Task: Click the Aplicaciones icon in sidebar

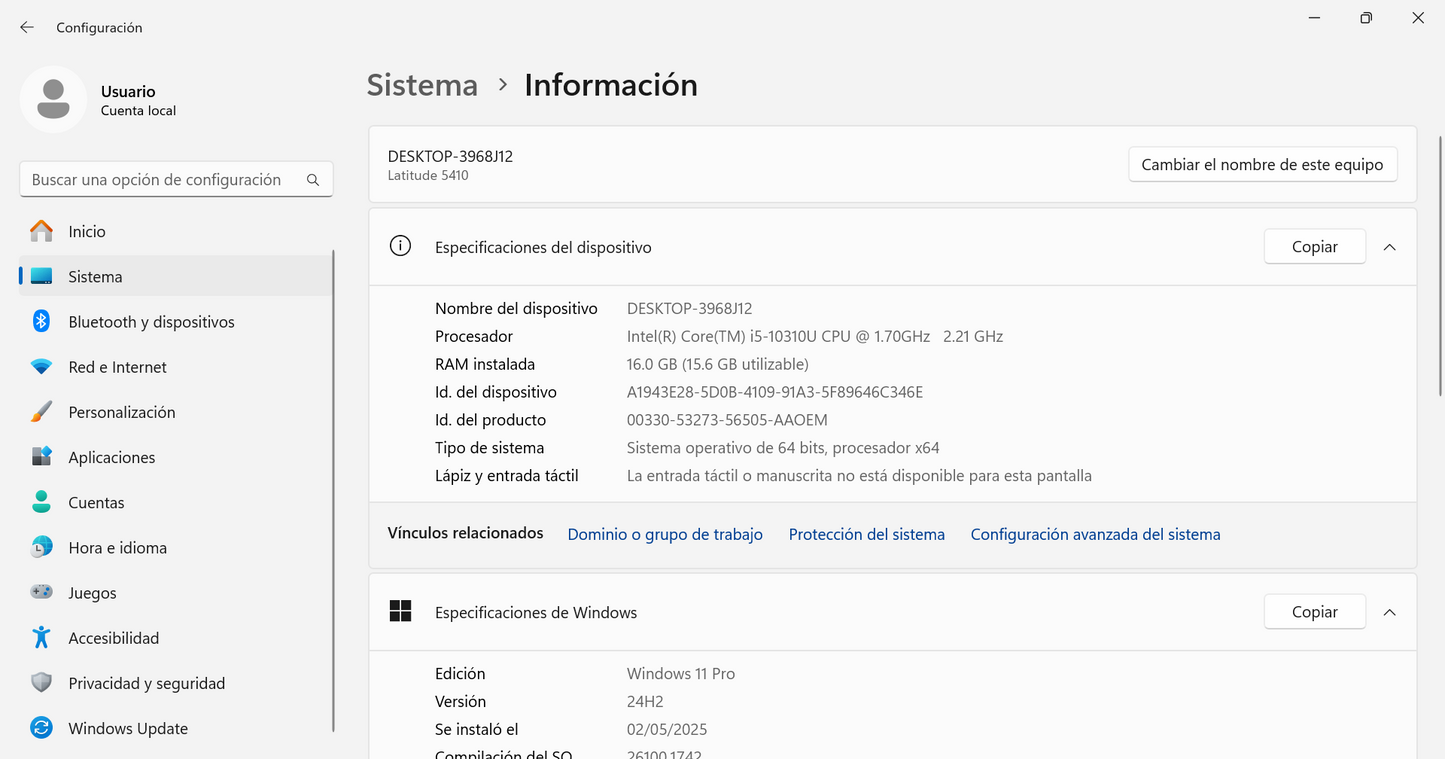Action: pos(41,457)
